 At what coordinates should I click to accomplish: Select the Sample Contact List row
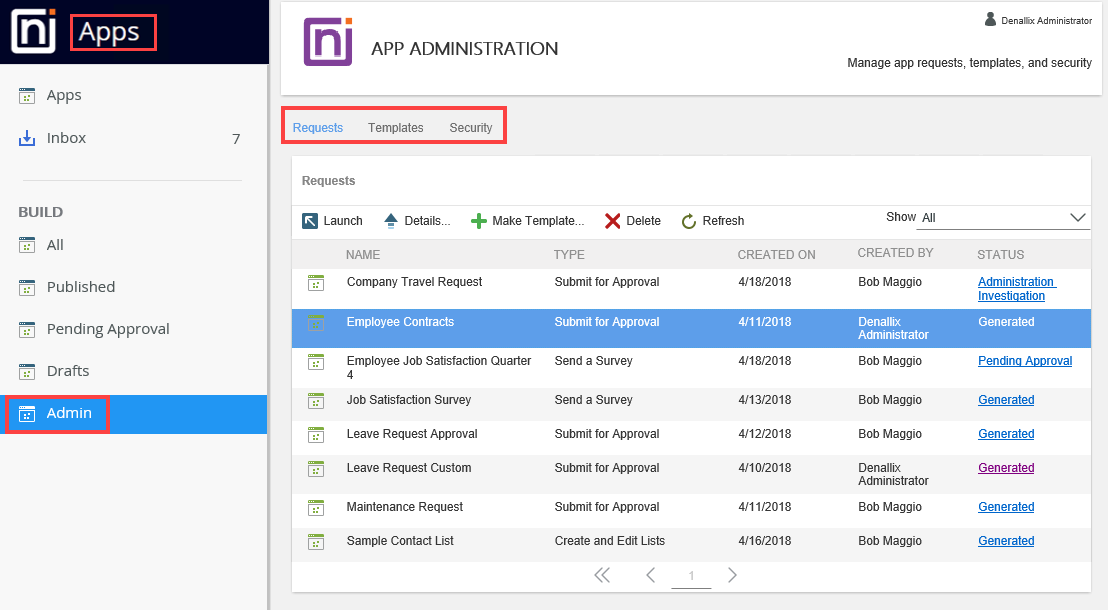(x=400, y=541)
